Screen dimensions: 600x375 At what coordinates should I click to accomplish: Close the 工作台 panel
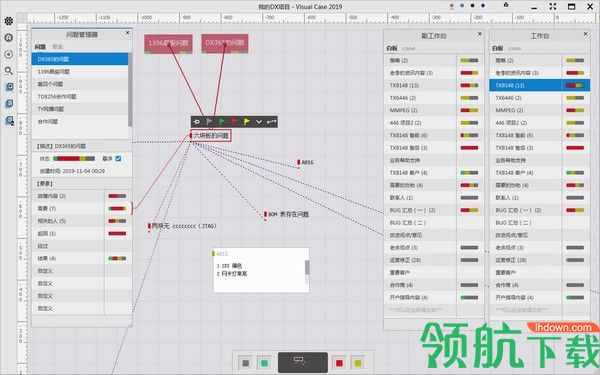coord(585,34)
